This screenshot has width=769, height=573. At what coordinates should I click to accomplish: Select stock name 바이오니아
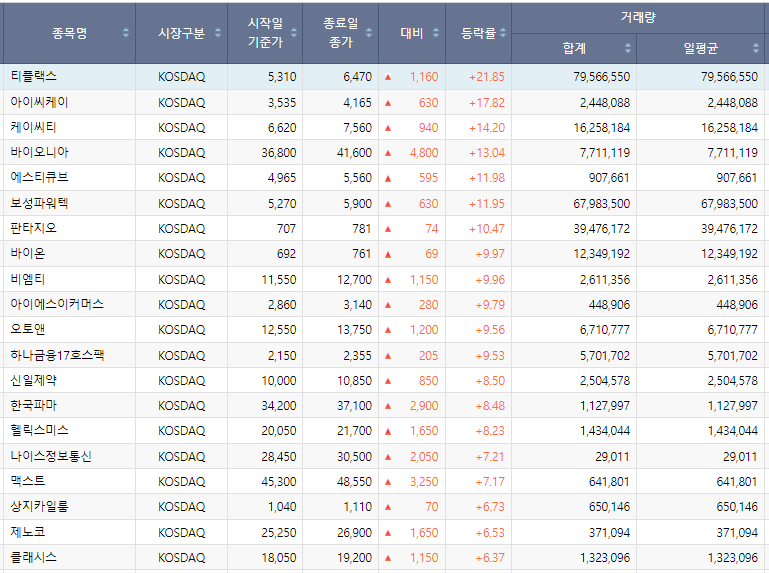tap(39, 153)
